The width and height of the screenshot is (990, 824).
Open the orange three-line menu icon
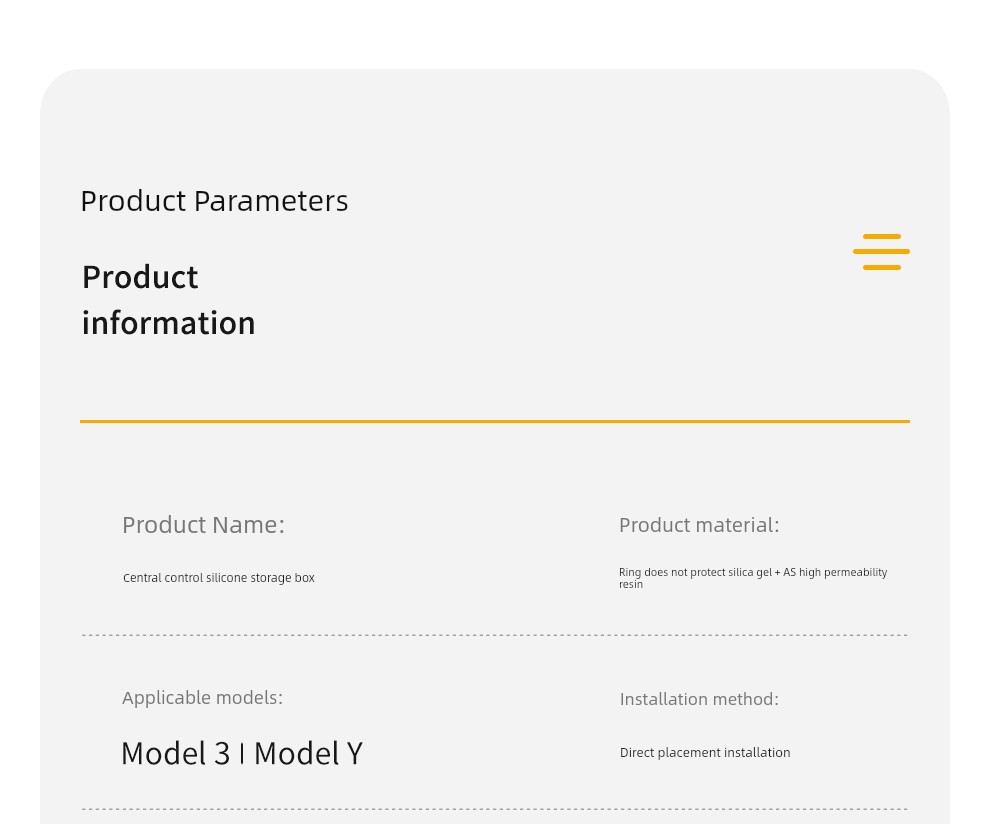click(881, 252)
